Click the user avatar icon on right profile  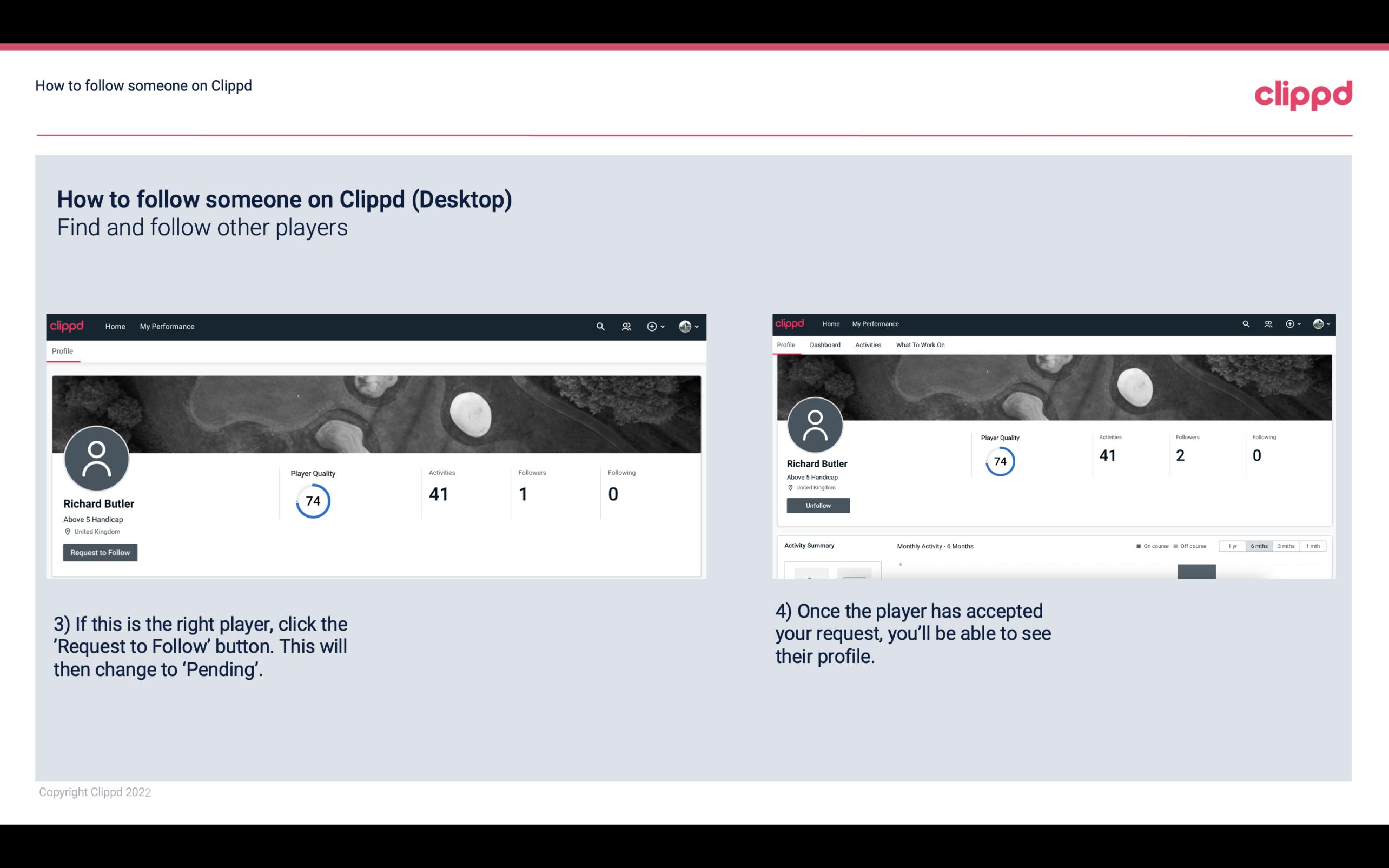tap(817, 424)
